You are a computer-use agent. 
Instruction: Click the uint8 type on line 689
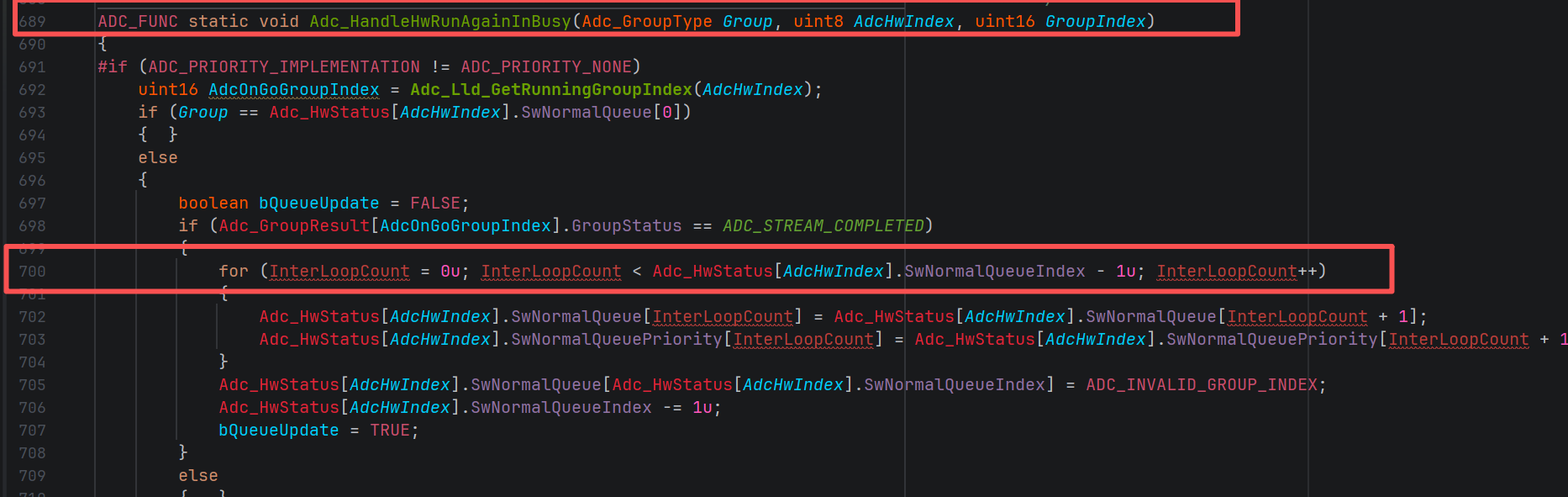point(818,21)
